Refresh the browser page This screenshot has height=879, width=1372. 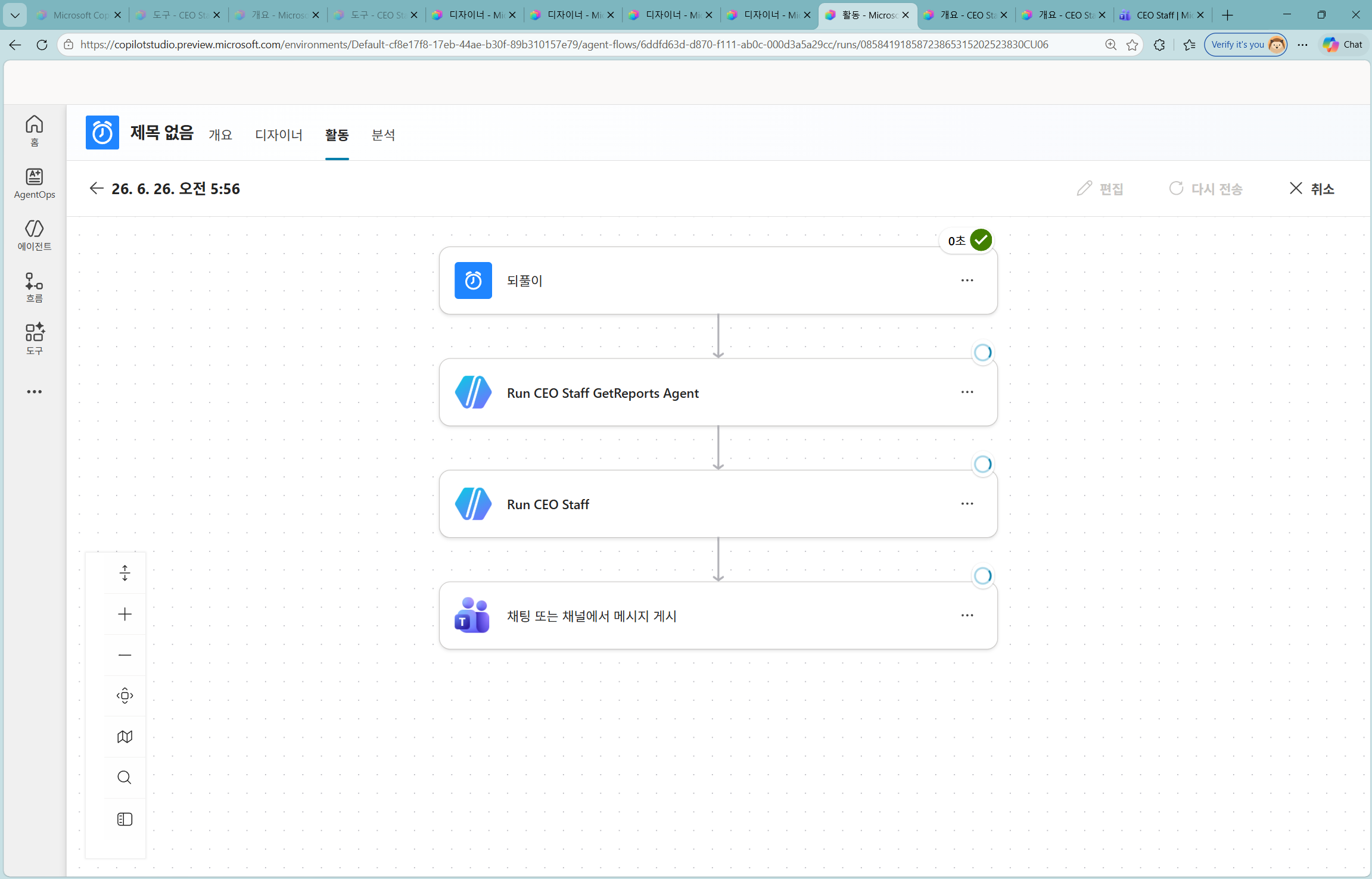[x=42, y=45]
